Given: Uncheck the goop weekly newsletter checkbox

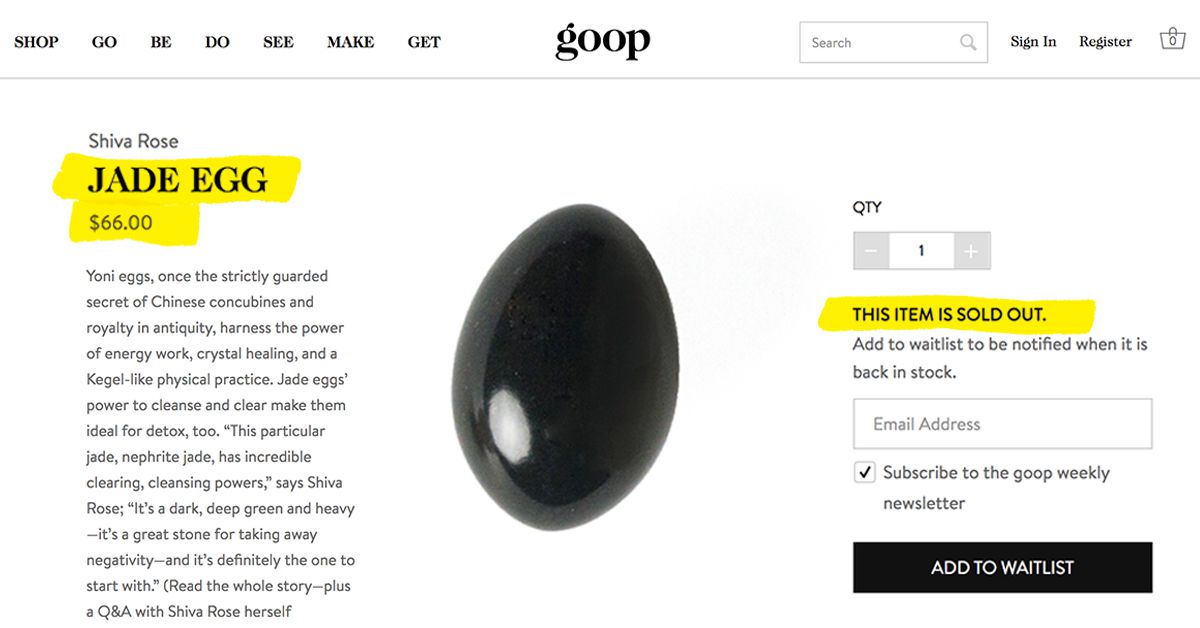Looking at the screenshot, I should [865, 472].
